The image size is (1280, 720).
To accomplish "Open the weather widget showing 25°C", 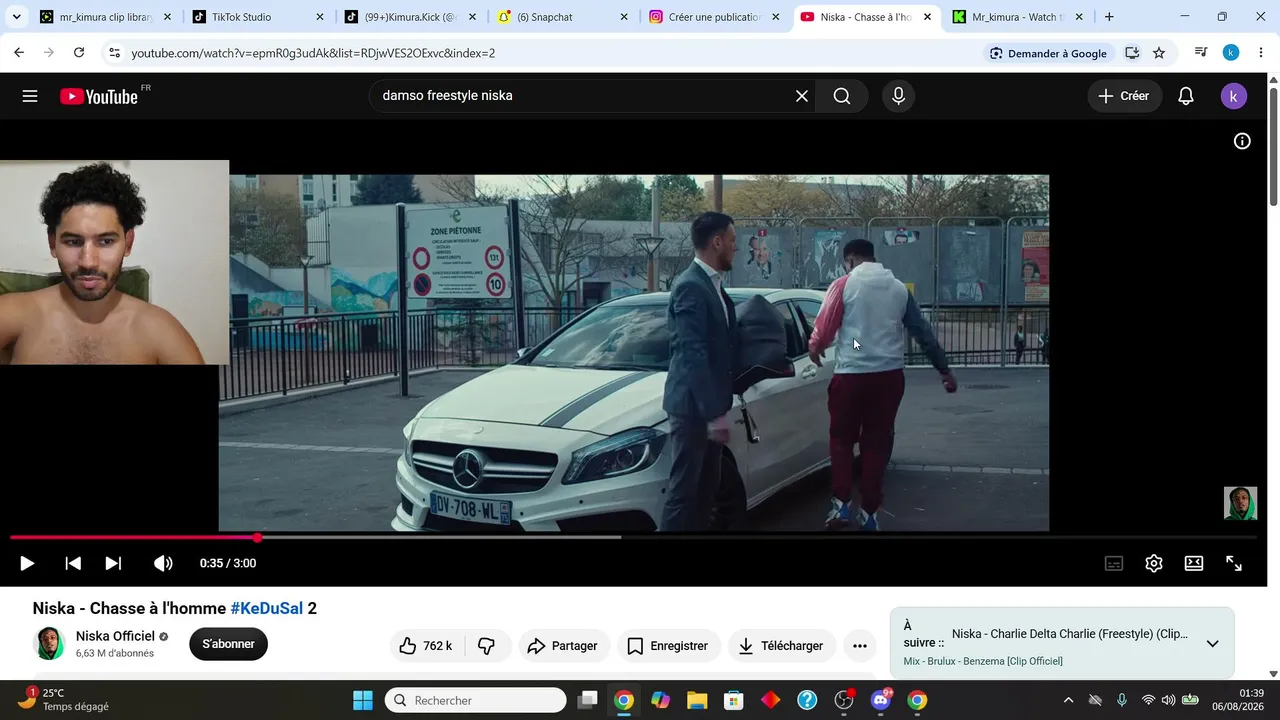I will point(62,700).
